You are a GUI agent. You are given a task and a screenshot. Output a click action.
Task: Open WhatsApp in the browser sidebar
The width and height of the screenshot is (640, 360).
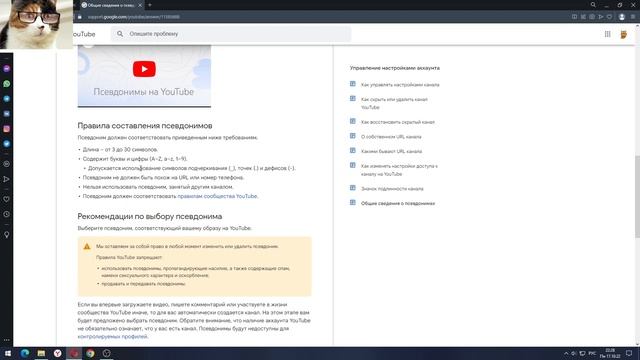[7, 84]
